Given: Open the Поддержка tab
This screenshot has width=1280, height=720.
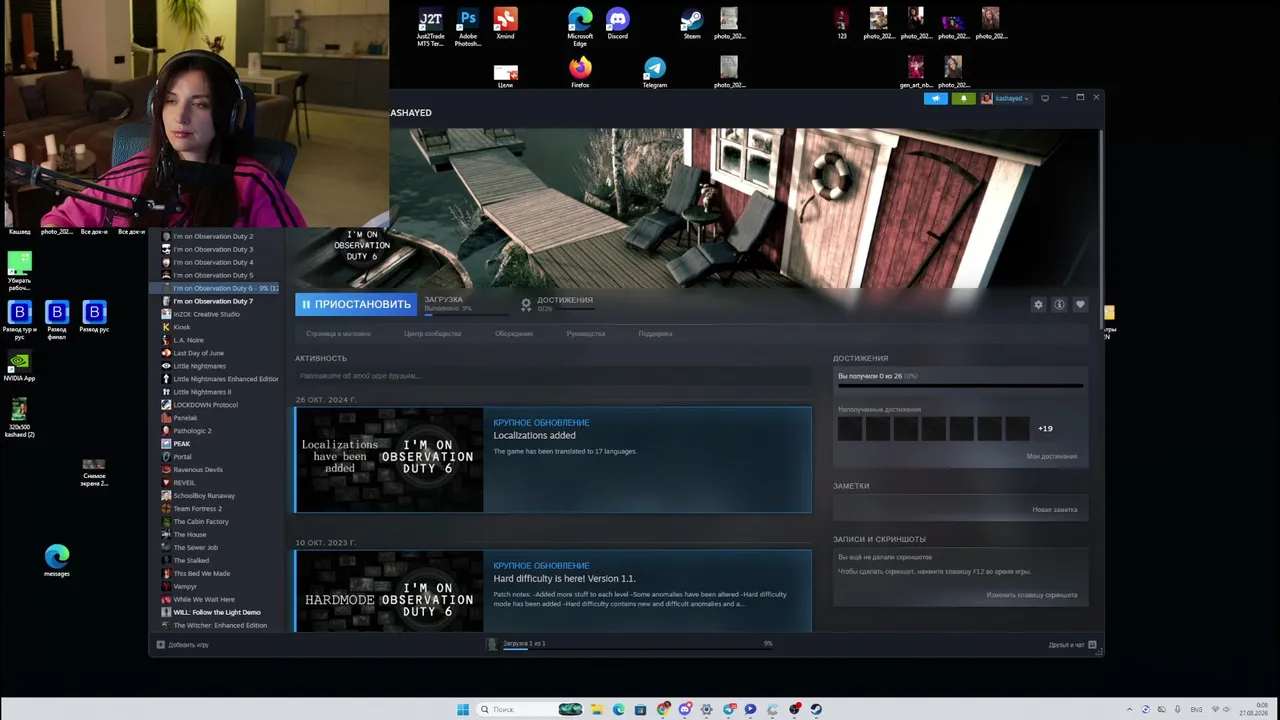Looking at the screenshot, I should pyautogui.click(x=655, y=333).
